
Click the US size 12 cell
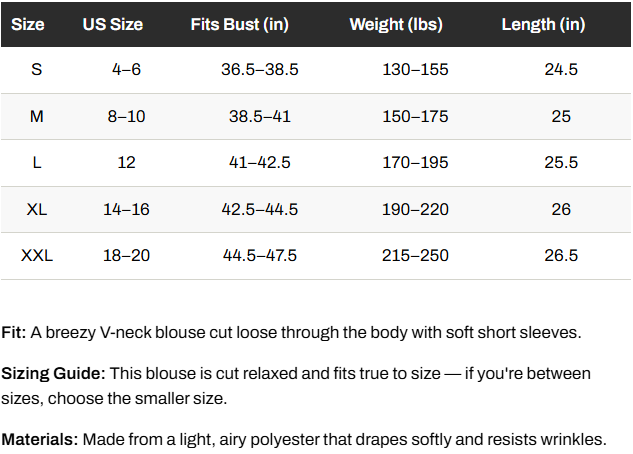click(126, 163)
